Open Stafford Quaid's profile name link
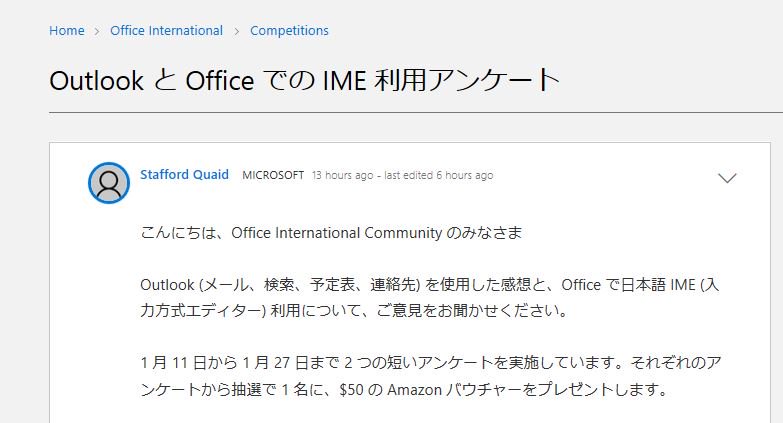The height and width of the screenshot is (423, 783). [184, 175]
